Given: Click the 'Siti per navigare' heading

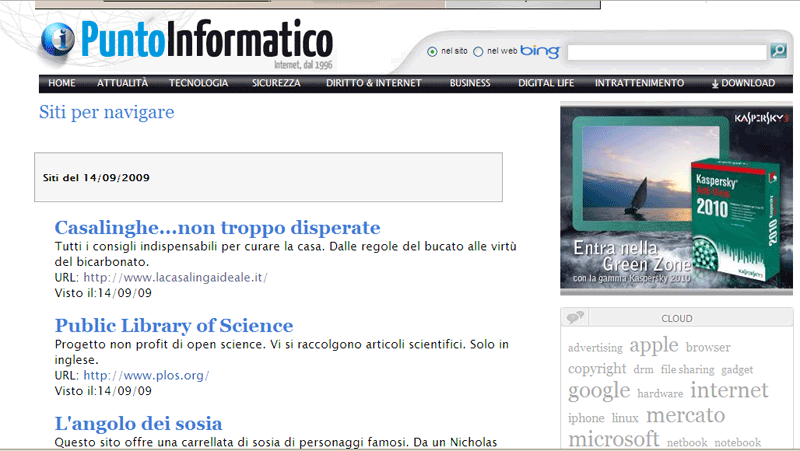Looking at the screenshot, I should coord(107,112).
